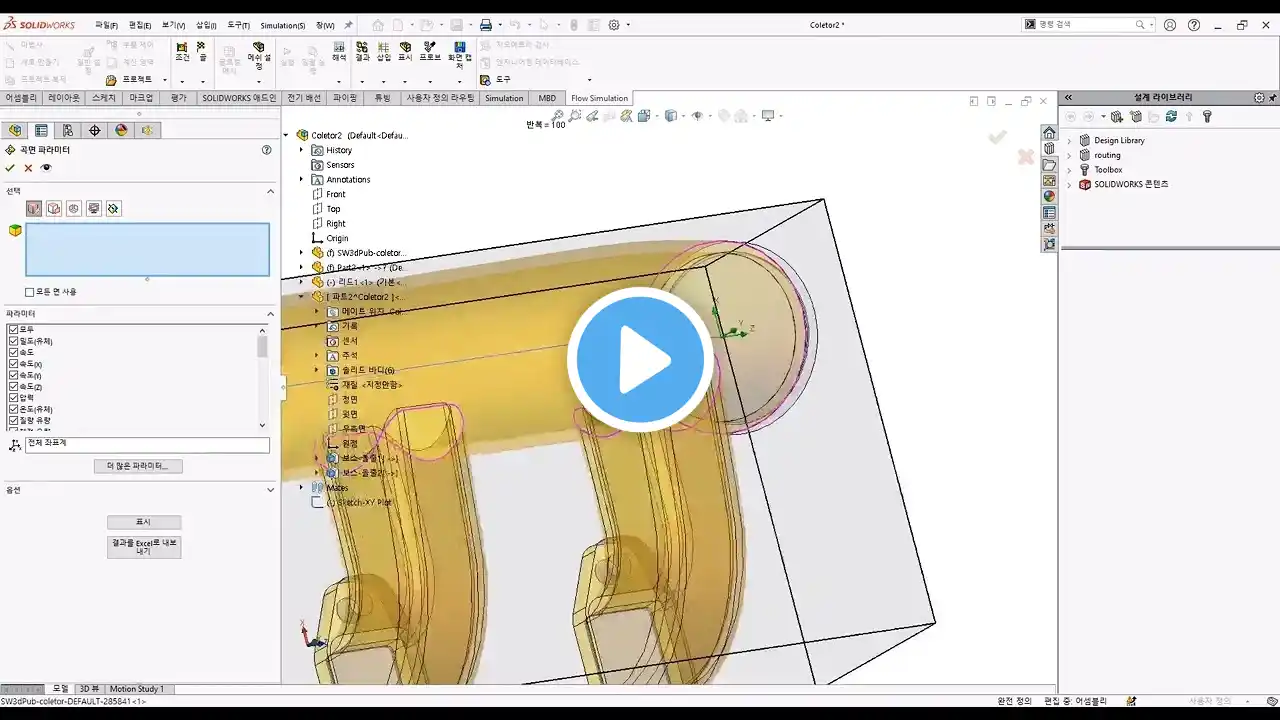
Task: Open the SOLIDWORKS Resources home tab
Action: pos(1049,133)
